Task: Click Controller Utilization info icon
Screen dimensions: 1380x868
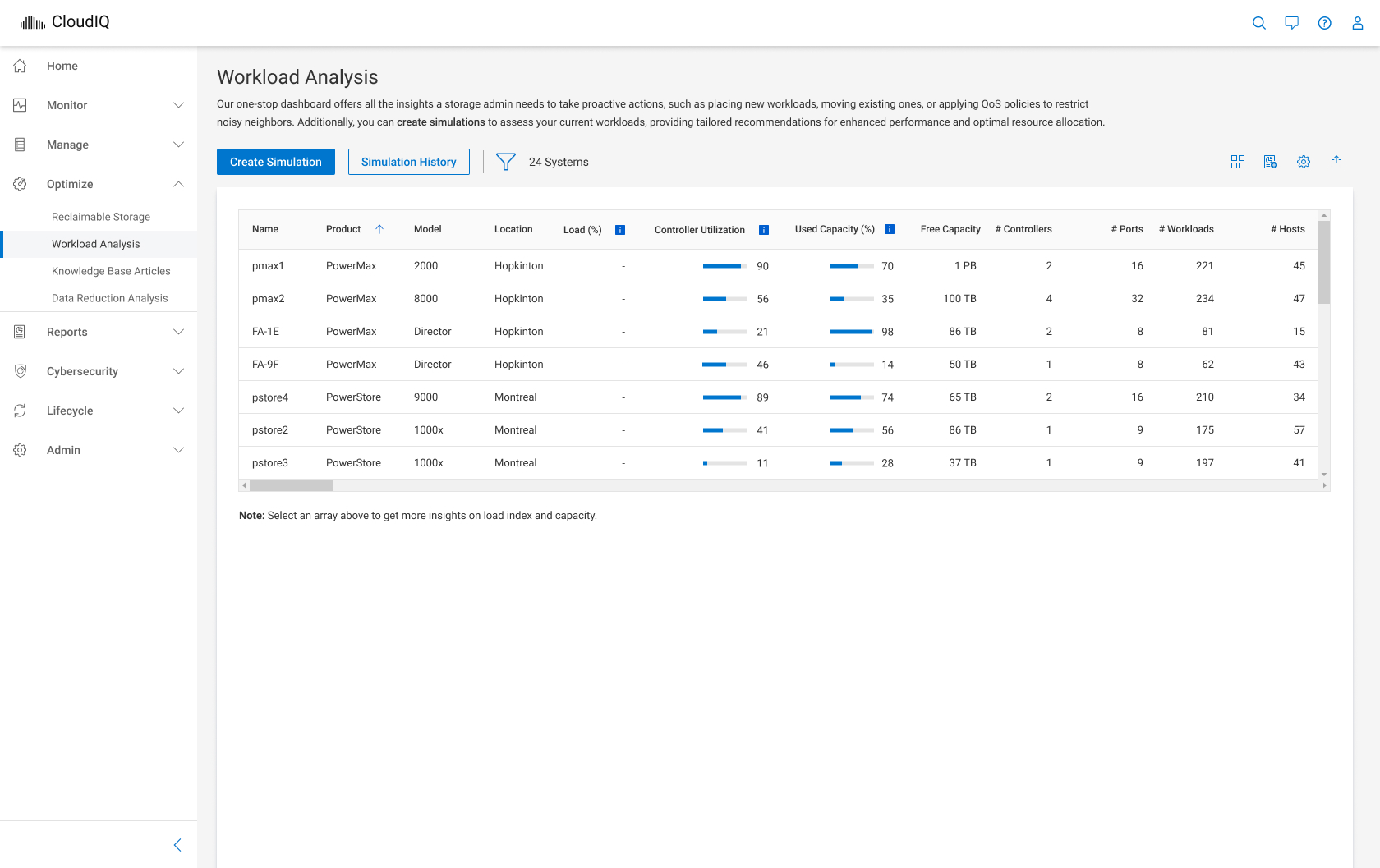Action: [x=764, y=230]
